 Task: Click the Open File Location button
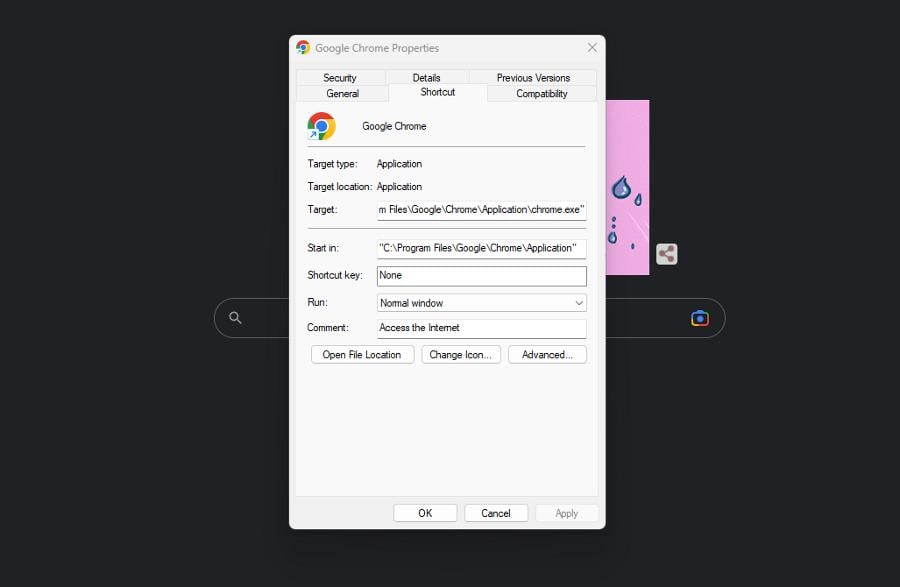coord(362,355)
